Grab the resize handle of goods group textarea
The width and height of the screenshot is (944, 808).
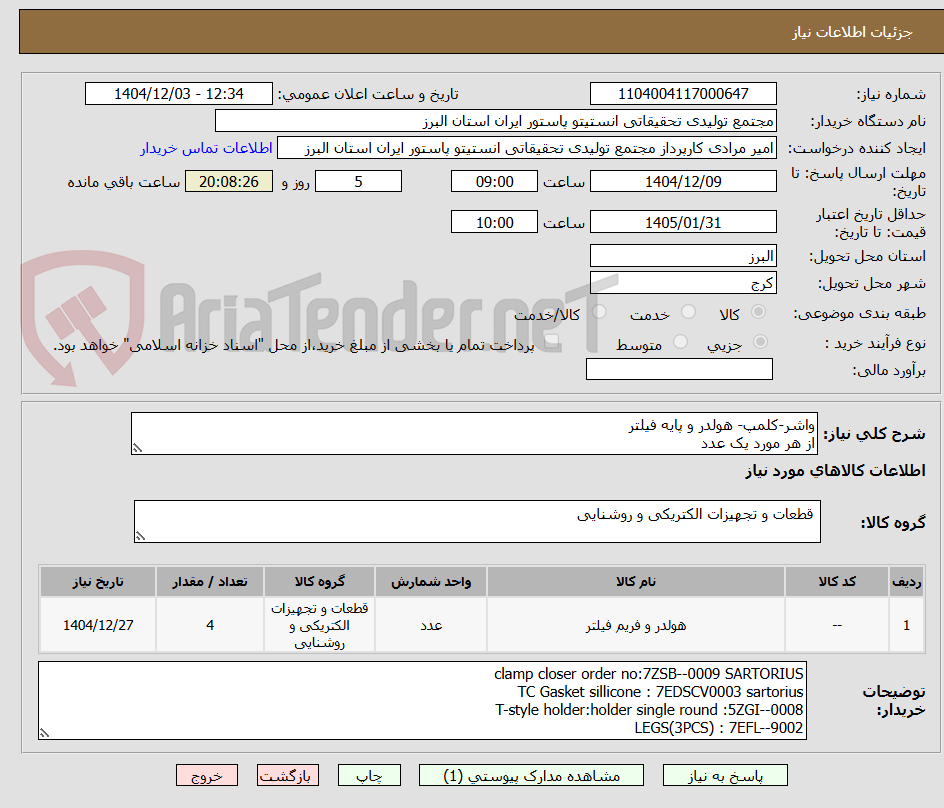[x=140, y=536]
